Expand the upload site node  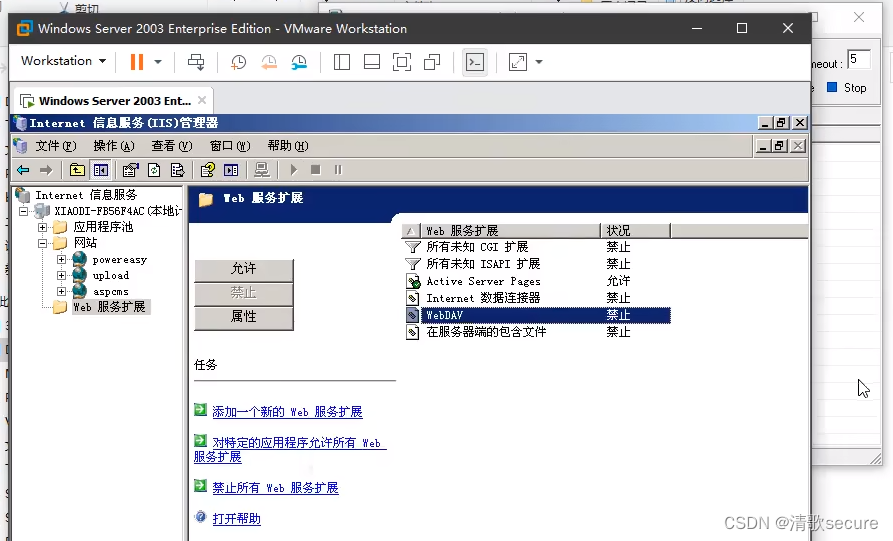[x=62, y=275]
